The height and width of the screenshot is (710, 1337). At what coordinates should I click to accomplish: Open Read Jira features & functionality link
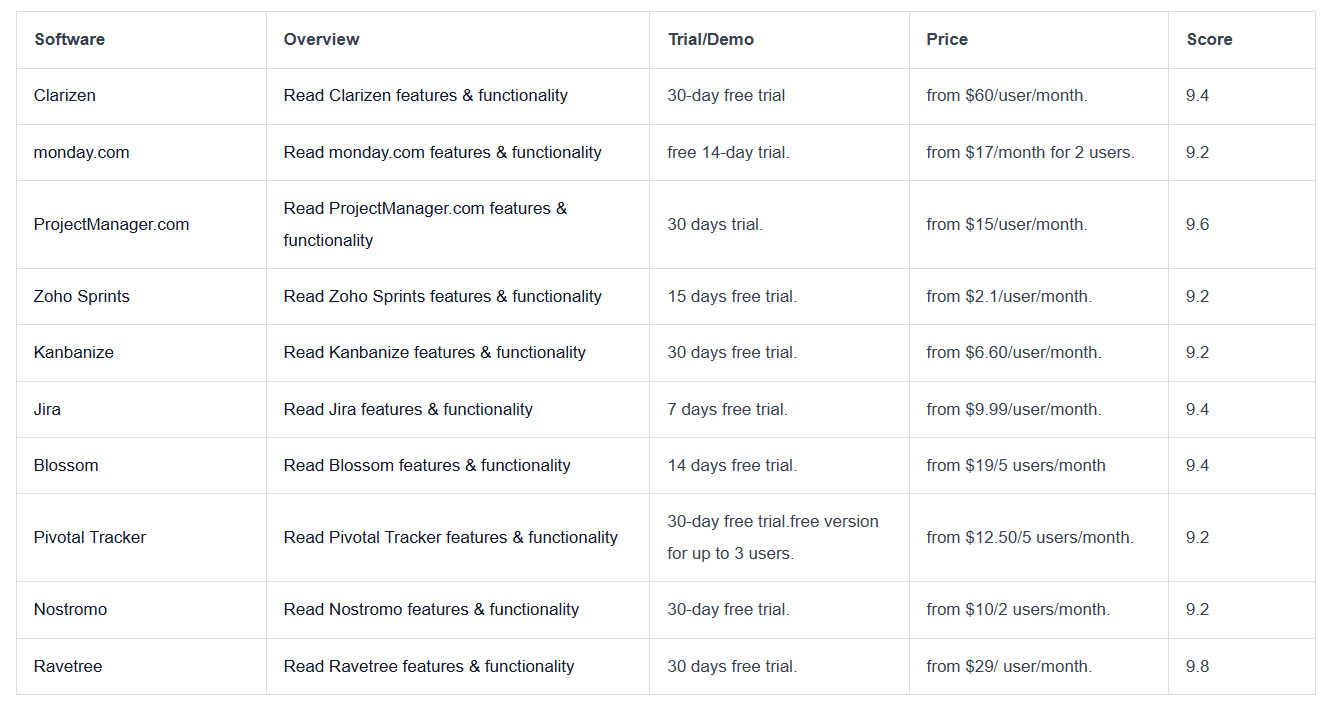point(408,410)
